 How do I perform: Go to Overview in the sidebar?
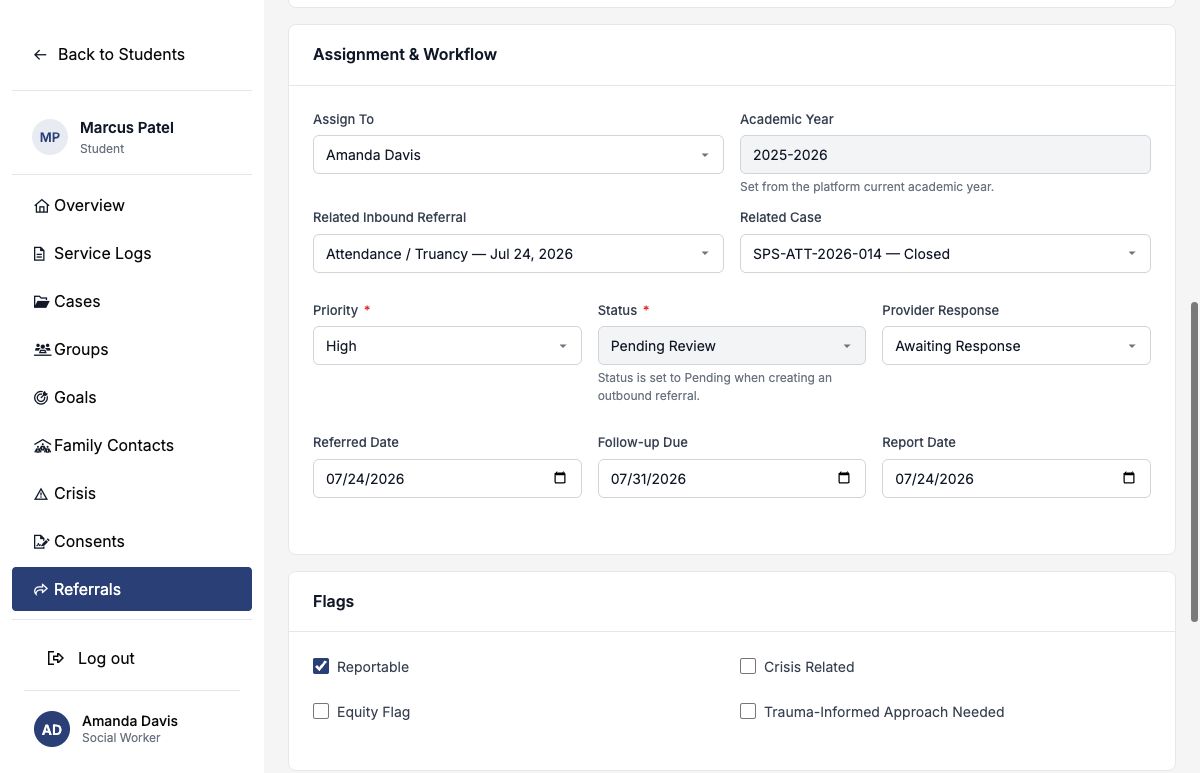132,206
